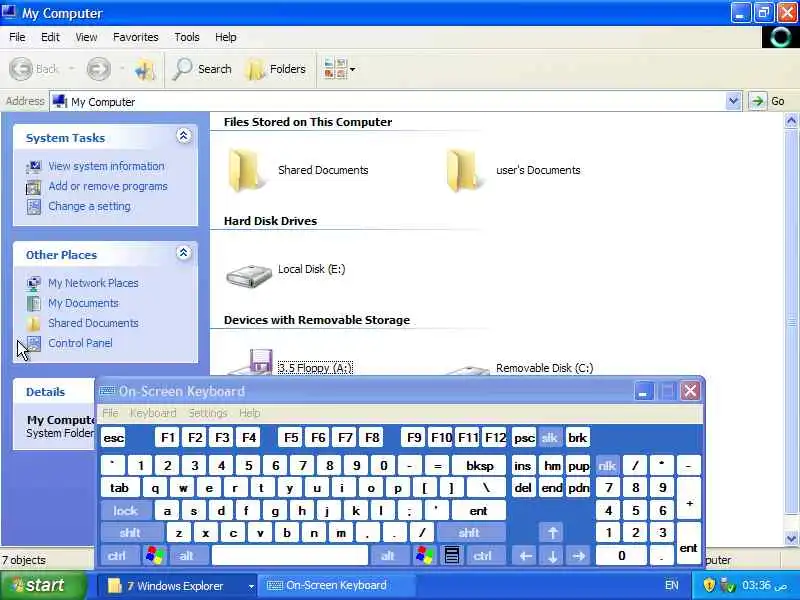Screen dimensions: 800x600
Task: Open Shared Documents link in Other Places
Action: [93, 323]
